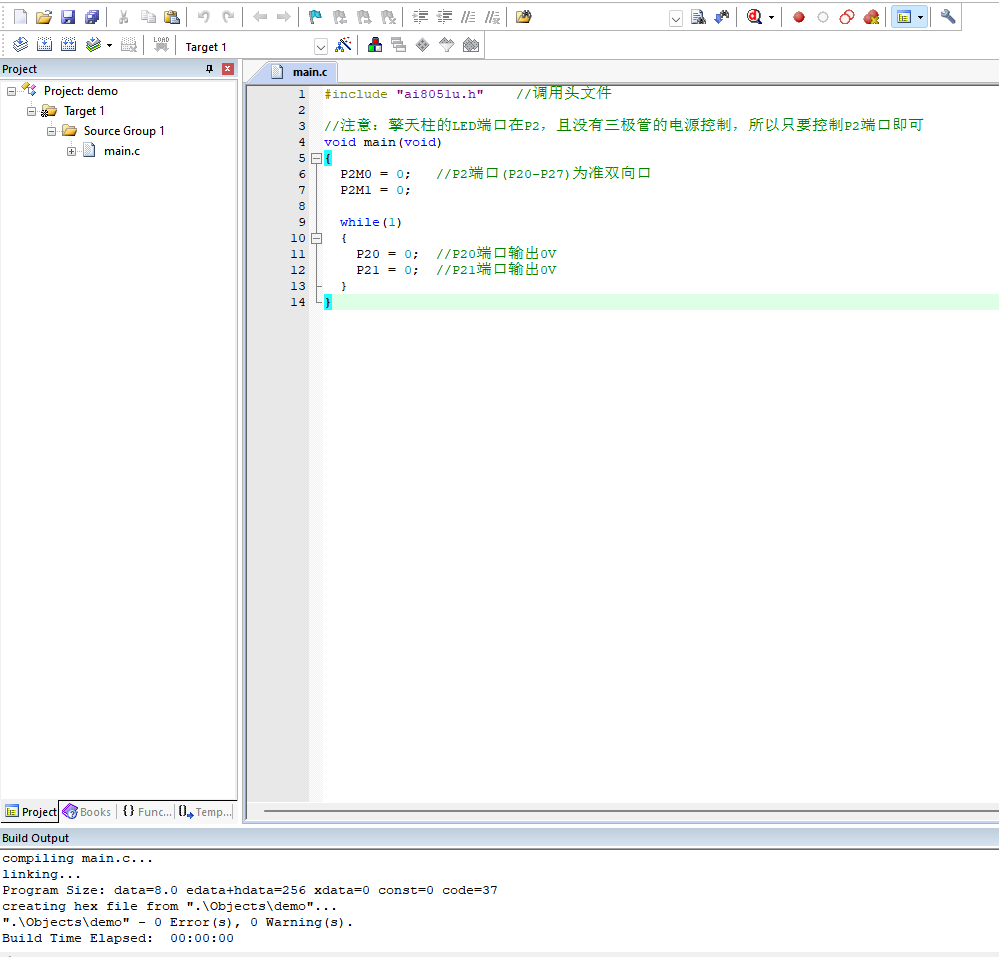This screenshot has width=999, height=957.
Task: Collapse the Target 1 tree node
Action: click(x=31, y=111)
